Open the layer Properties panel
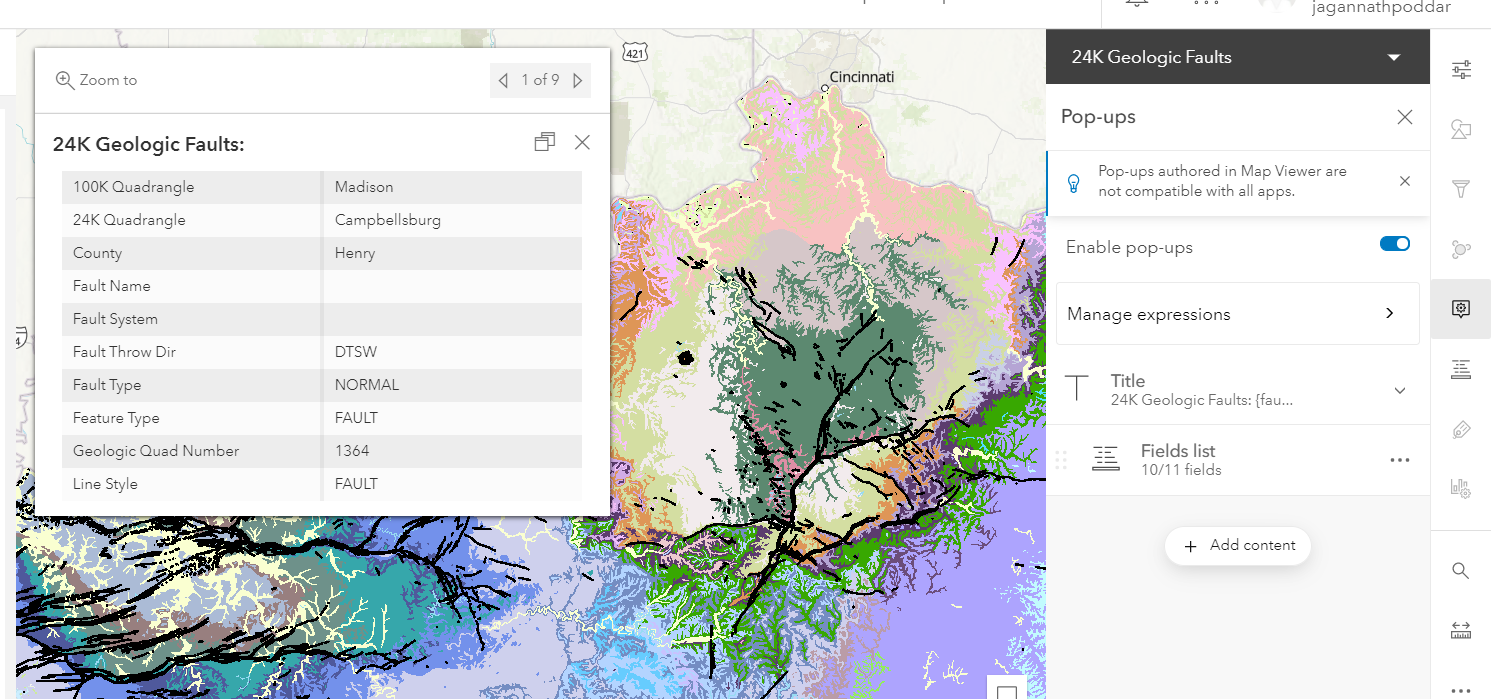Image resolution: width=1491 pixels, height=699 pixels. point(1461,69)
